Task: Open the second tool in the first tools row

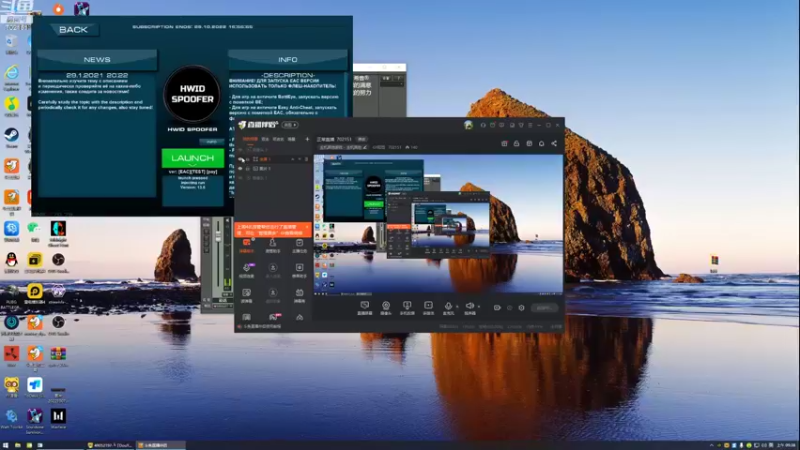Action: click(273, 245)
